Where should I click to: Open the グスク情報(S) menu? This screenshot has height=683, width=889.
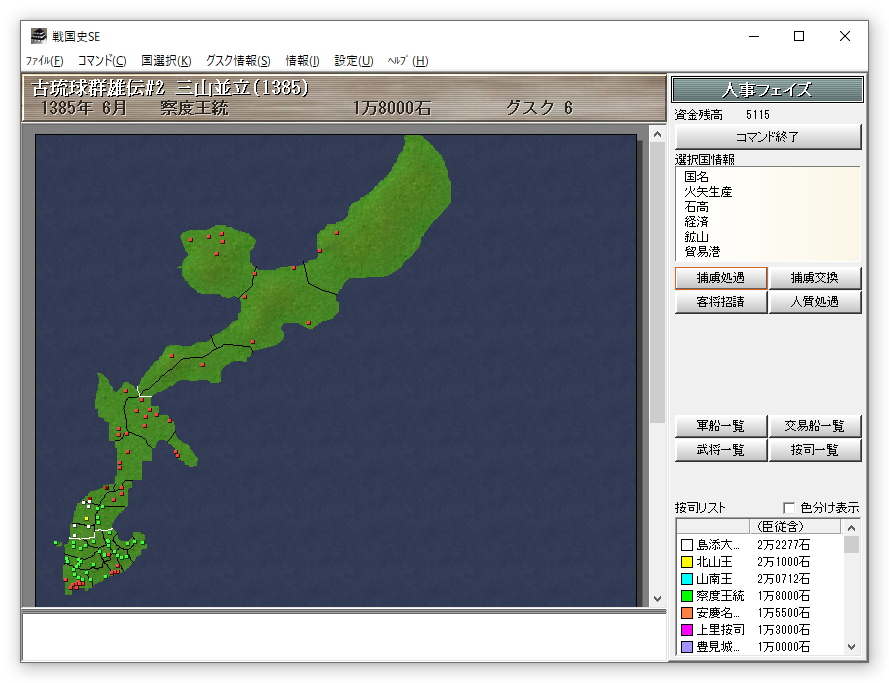[x=238, y=61]
